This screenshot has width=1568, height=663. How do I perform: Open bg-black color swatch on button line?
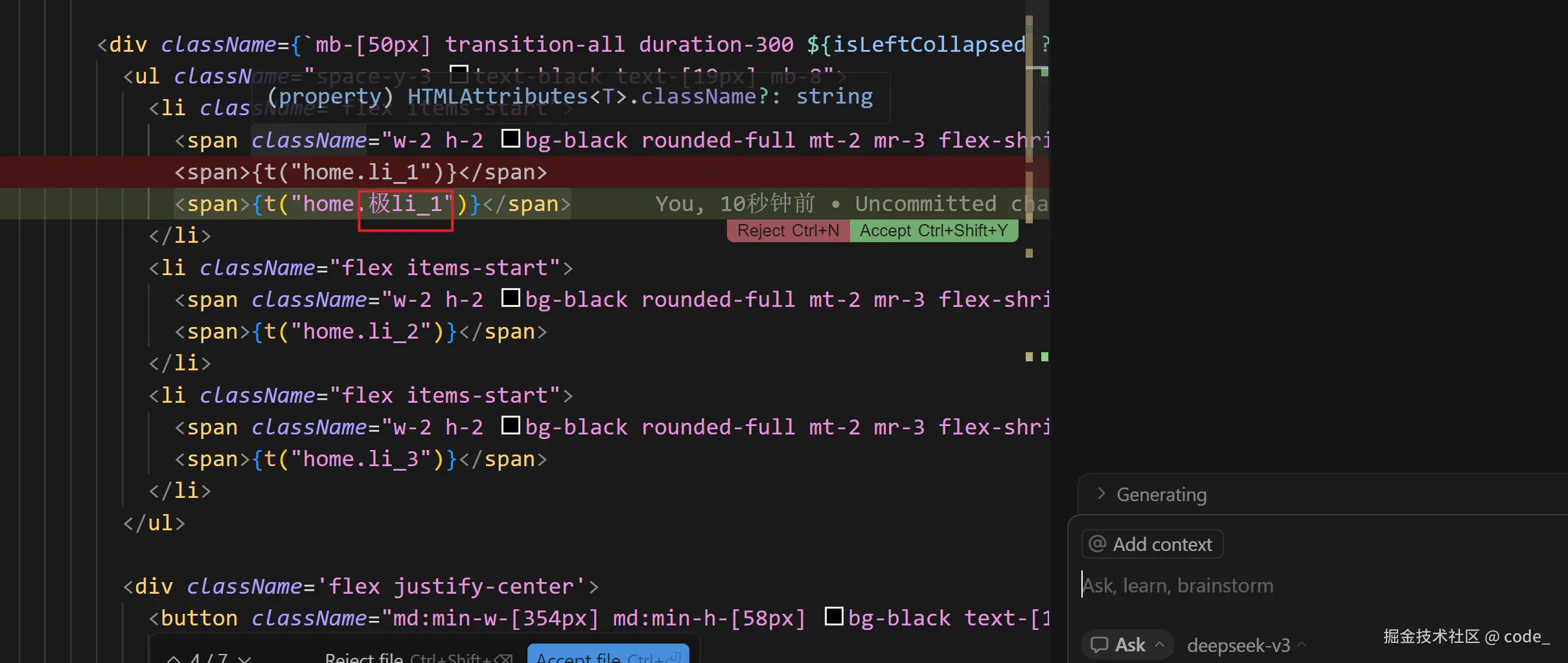coord(834,616)
